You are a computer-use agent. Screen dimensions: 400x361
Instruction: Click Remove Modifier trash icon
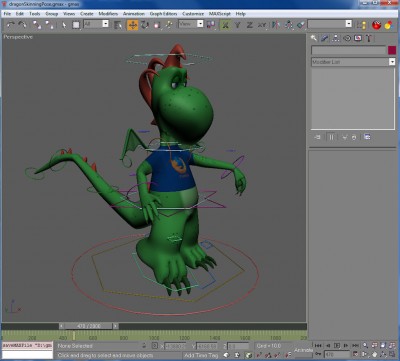coord(354,137)
